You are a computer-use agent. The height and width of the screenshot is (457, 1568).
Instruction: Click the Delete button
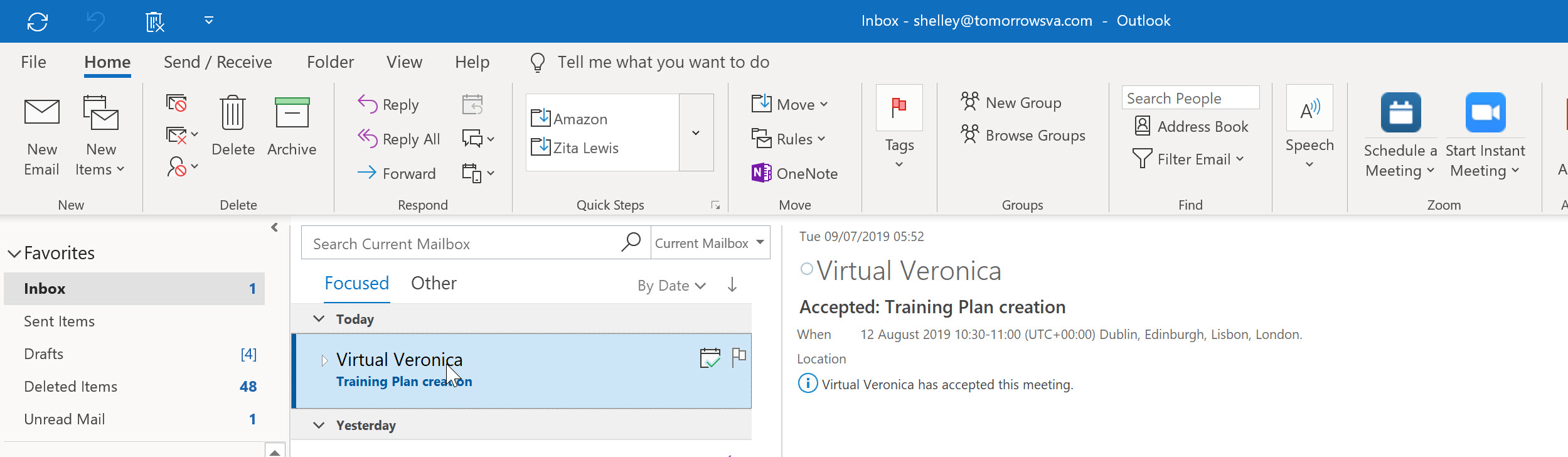[x=233, y=126]
